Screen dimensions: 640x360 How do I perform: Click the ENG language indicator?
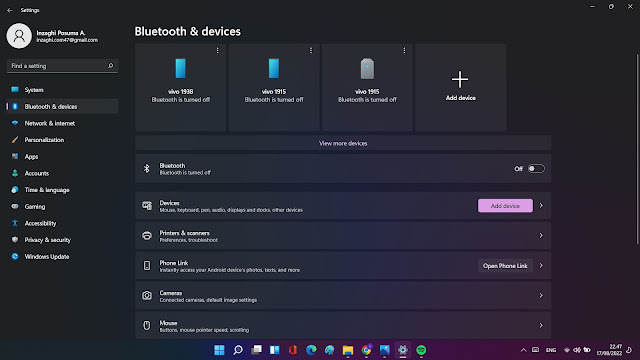pyautogui.click(x=551, y=350)
